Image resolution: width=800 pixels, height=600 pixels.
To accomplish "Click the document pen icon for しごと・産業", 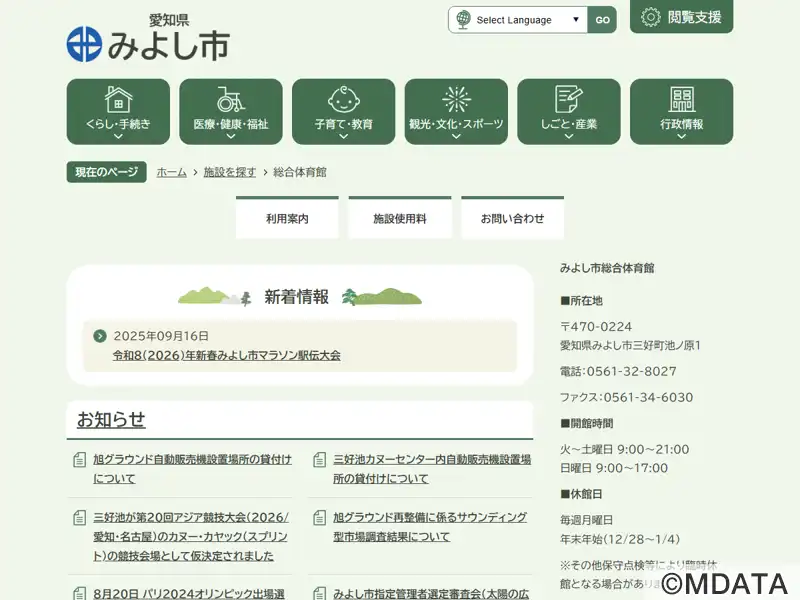I will (x=568, y=99).
